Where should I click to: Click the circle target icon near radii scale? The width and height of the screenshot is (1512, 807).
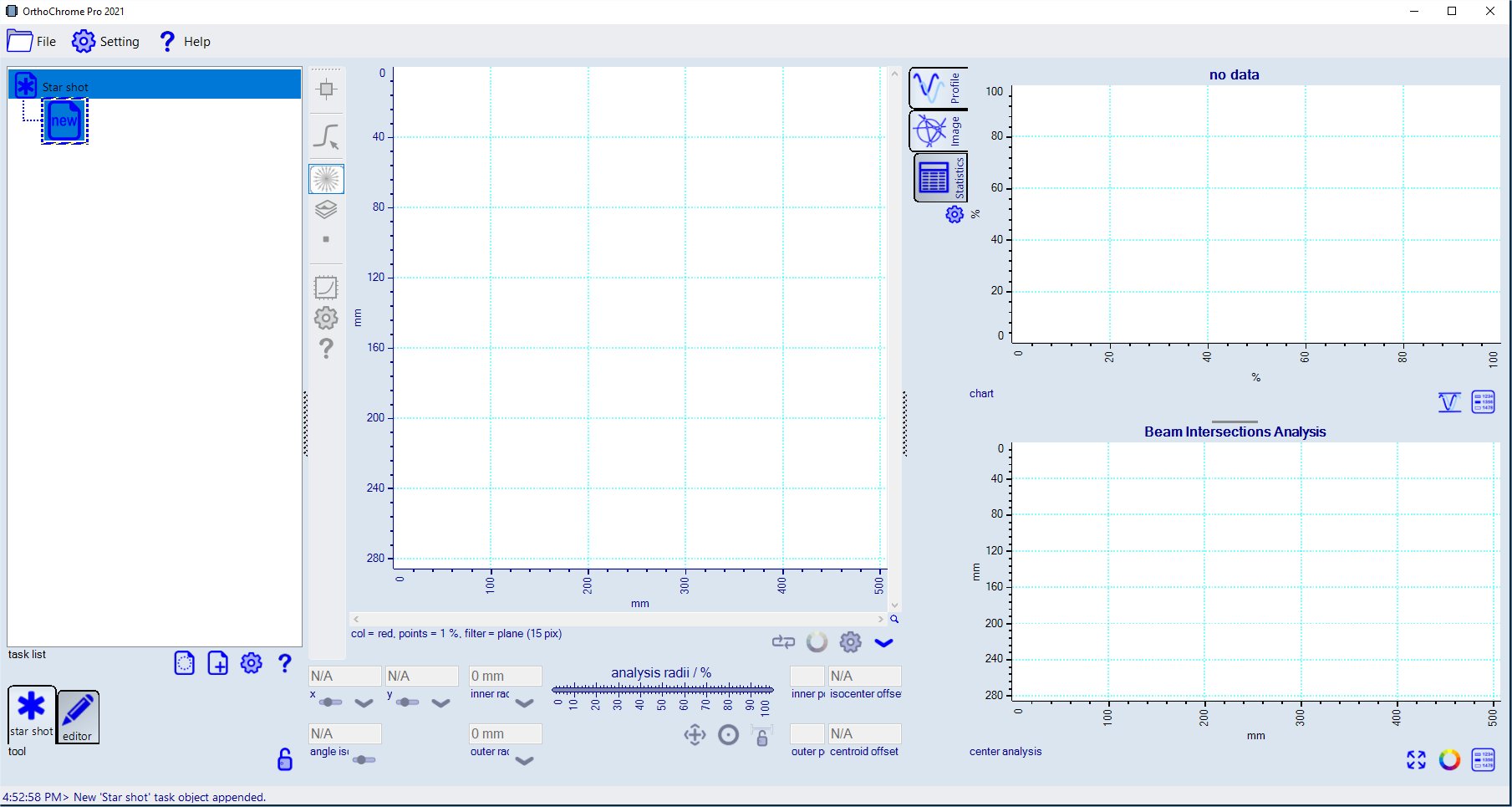(x=729, y=735)
